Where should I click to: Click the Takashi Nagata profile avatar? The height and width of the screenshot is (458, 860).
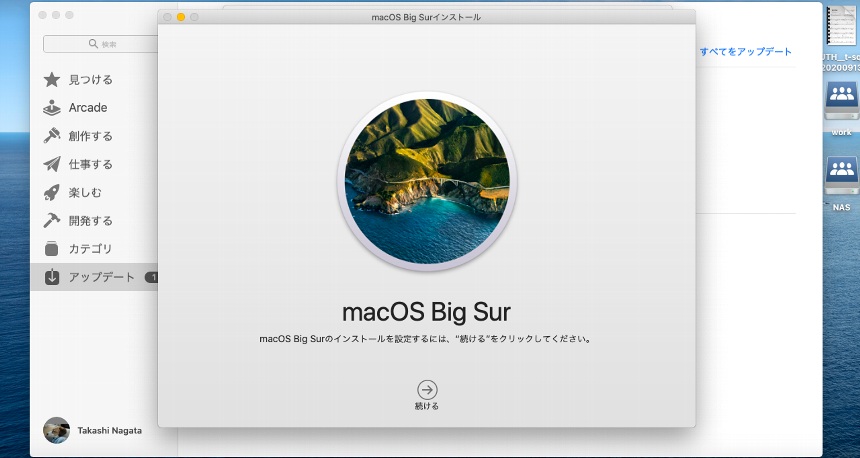(x=56, y=431)
